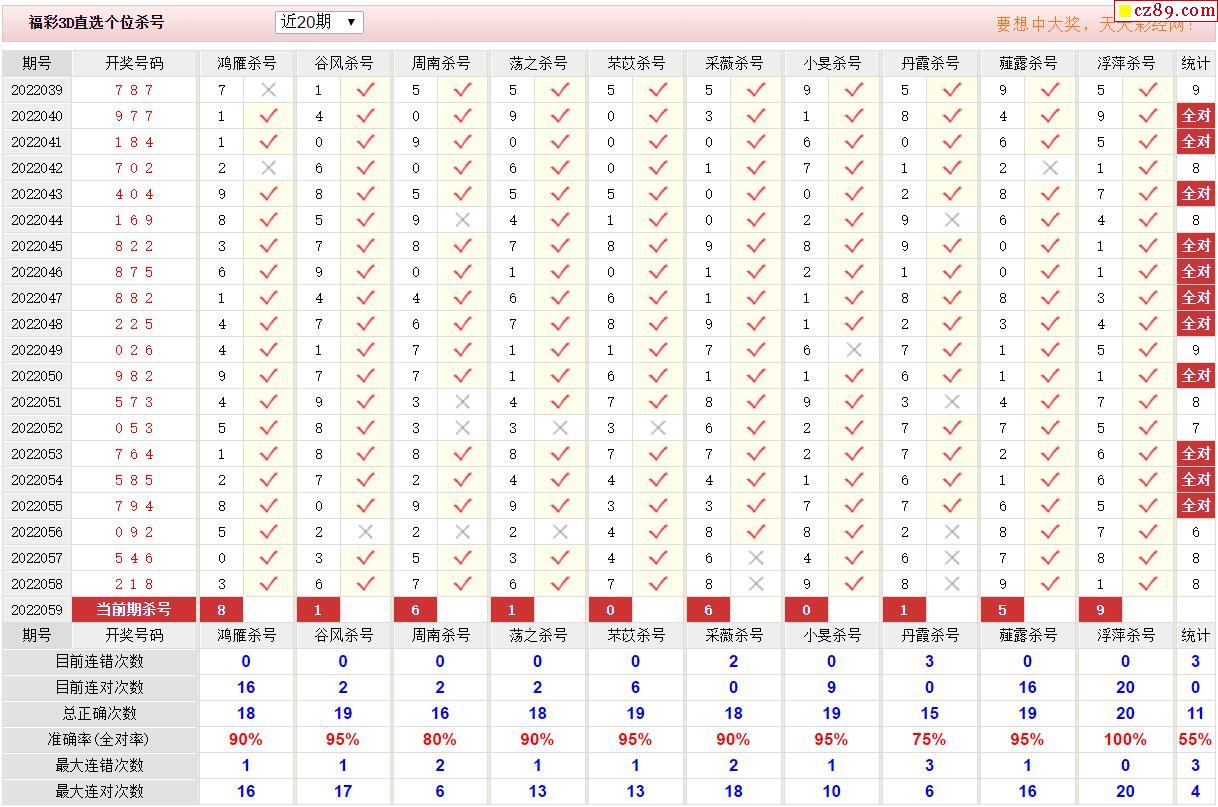Click the red check in 小旻 row 2022055
Image resolution: width=1218 pixels, height=807 pixels.
tap(854, 506)
